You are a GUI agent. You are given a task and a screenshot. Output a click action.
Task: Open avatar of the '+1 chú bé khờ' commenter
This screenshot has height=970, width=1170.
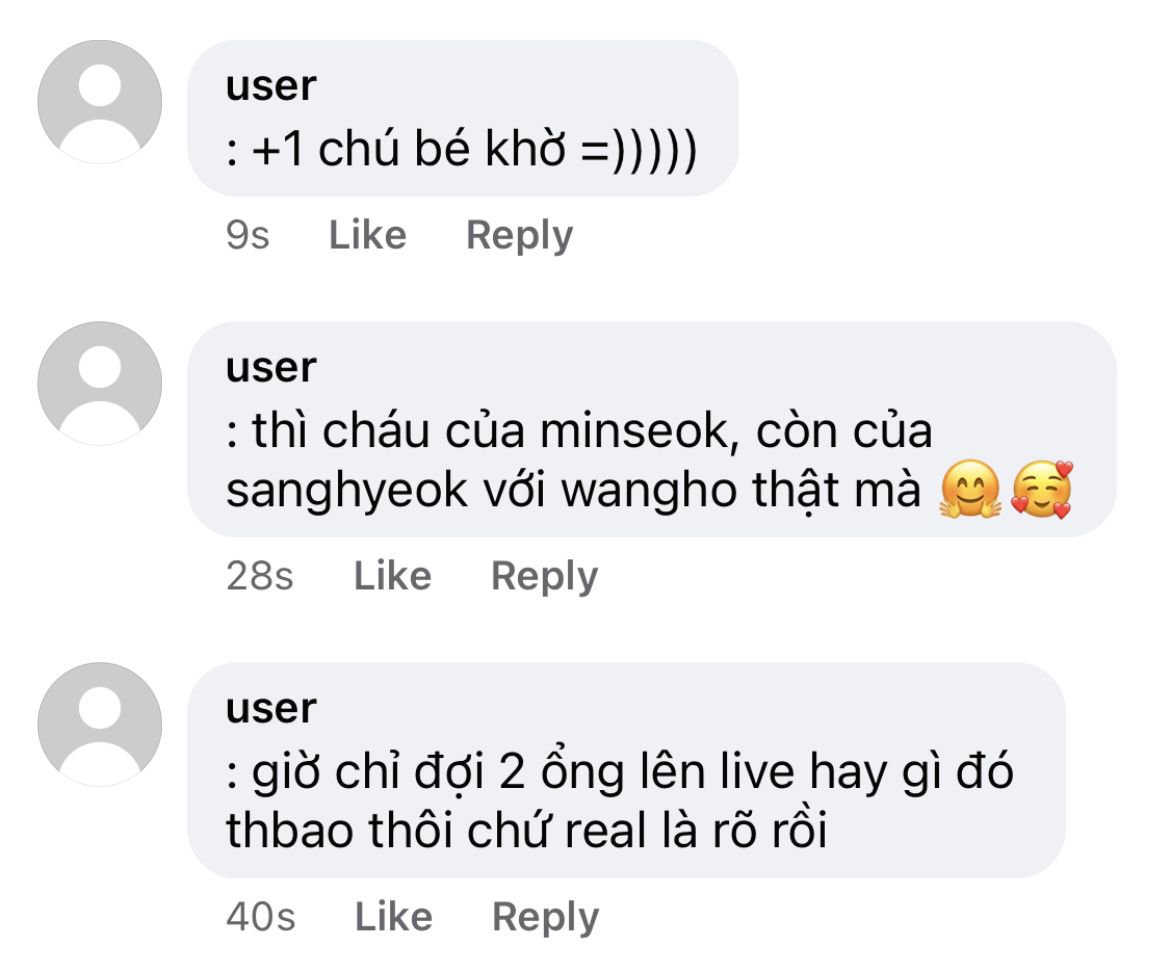click(100, 101)
